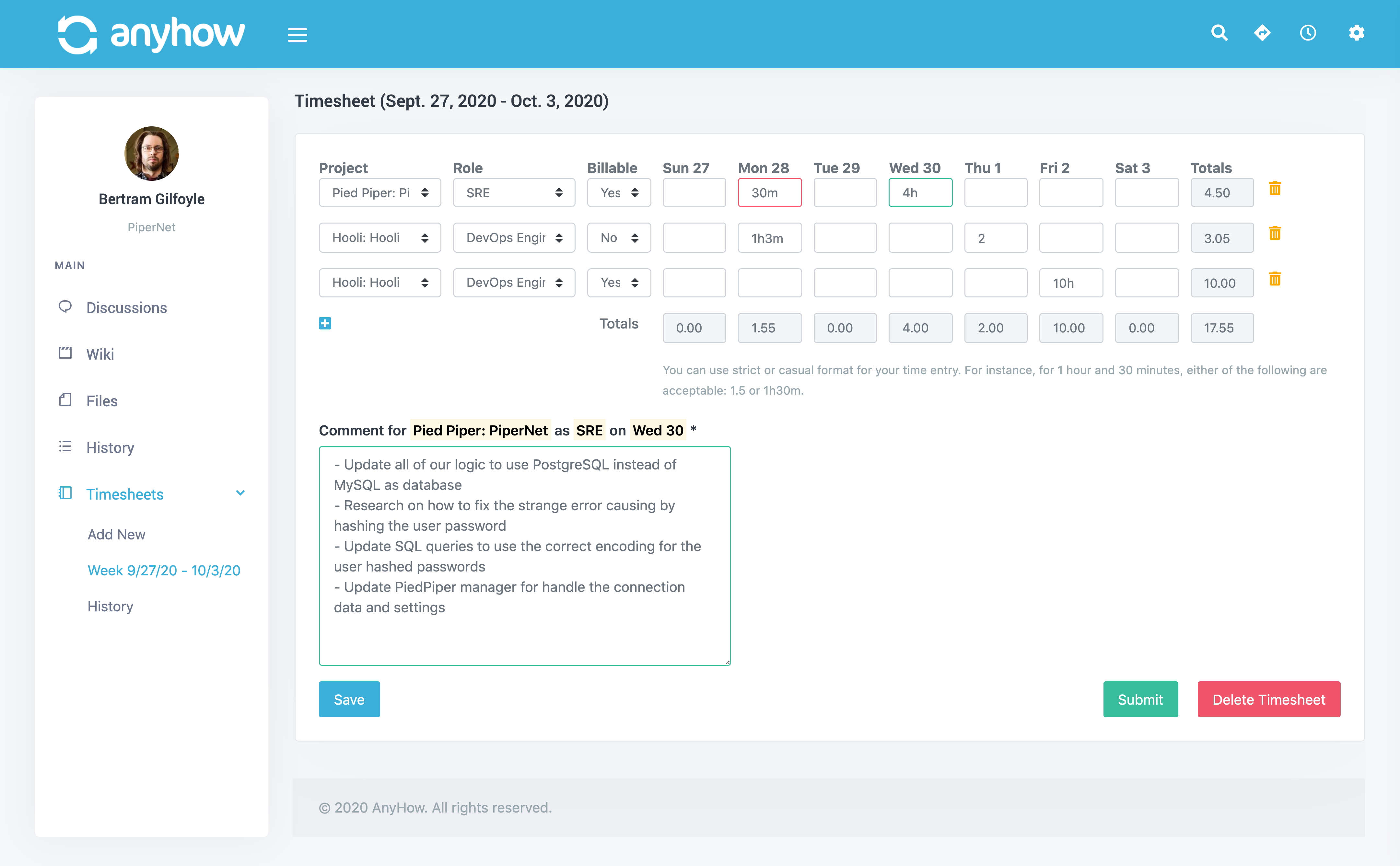Screen dimensions: 1400x866
Task: Click the AnyHow logo
Action: point(151,33)
